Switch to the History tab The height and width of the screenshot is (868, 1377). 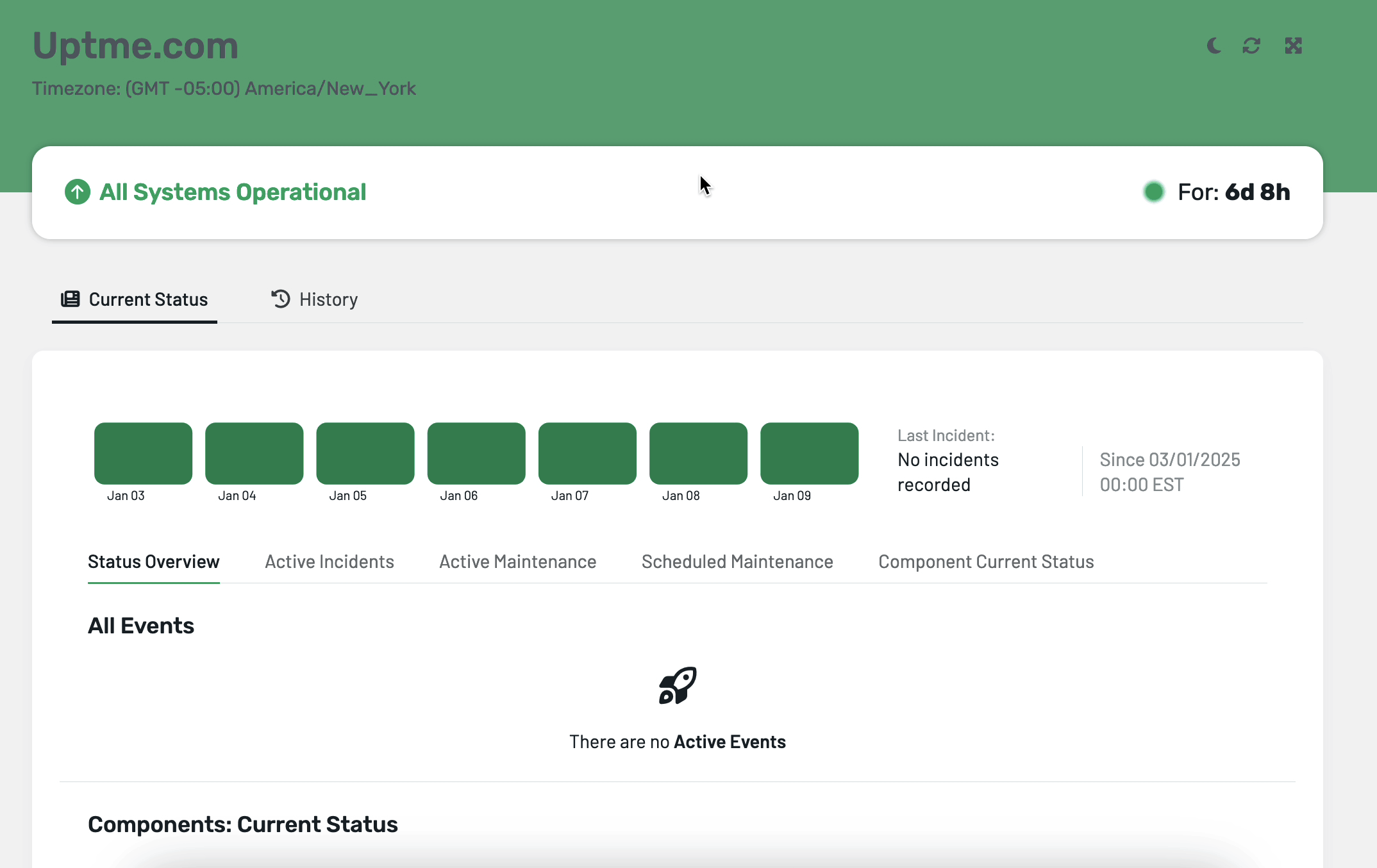[x=314, y=299]
